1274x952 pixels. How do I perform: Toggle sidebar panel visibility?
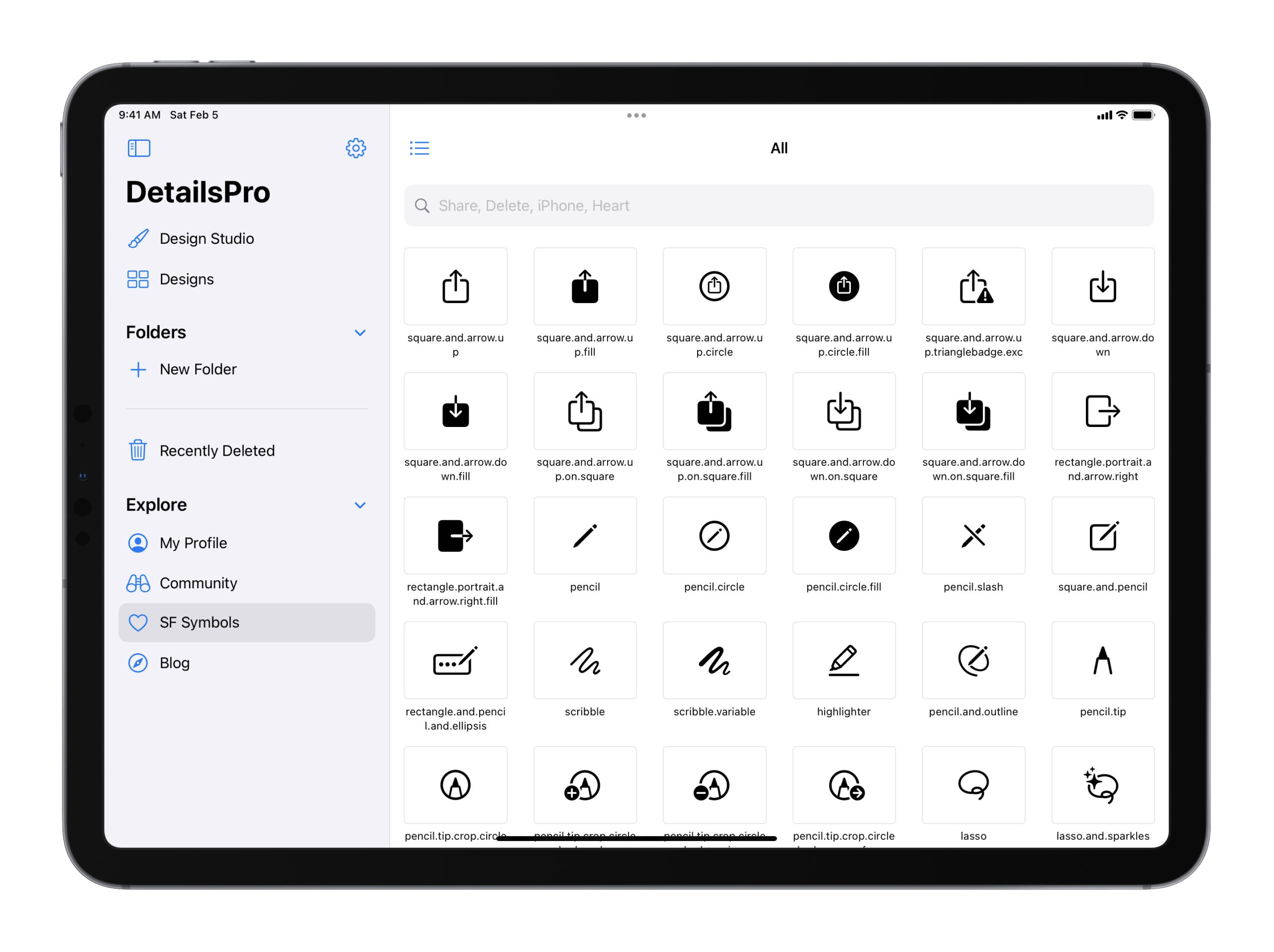coord(140,148)
